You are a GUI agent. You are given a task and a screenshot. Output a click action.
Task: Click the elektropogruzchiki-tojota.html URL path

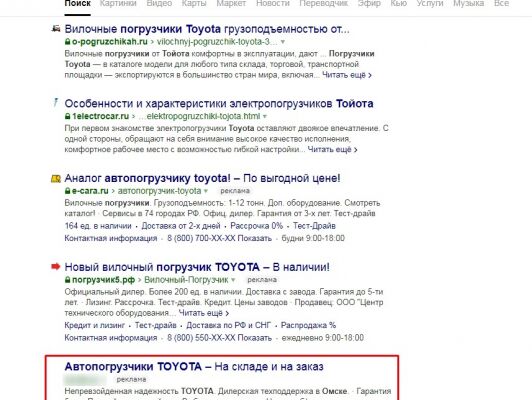pos(199,116)
